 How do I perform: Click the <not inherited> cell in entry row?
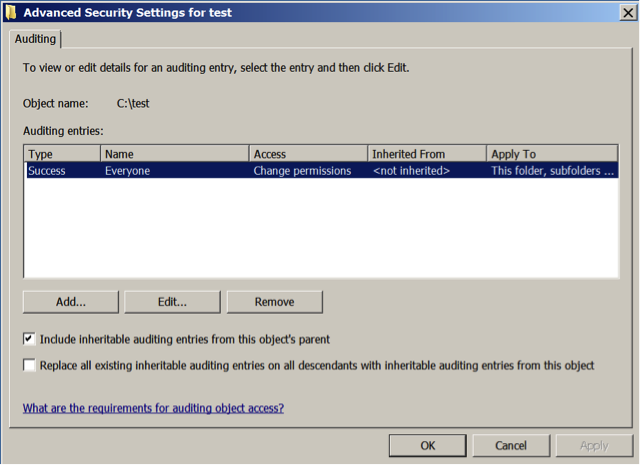coord(411,171)
